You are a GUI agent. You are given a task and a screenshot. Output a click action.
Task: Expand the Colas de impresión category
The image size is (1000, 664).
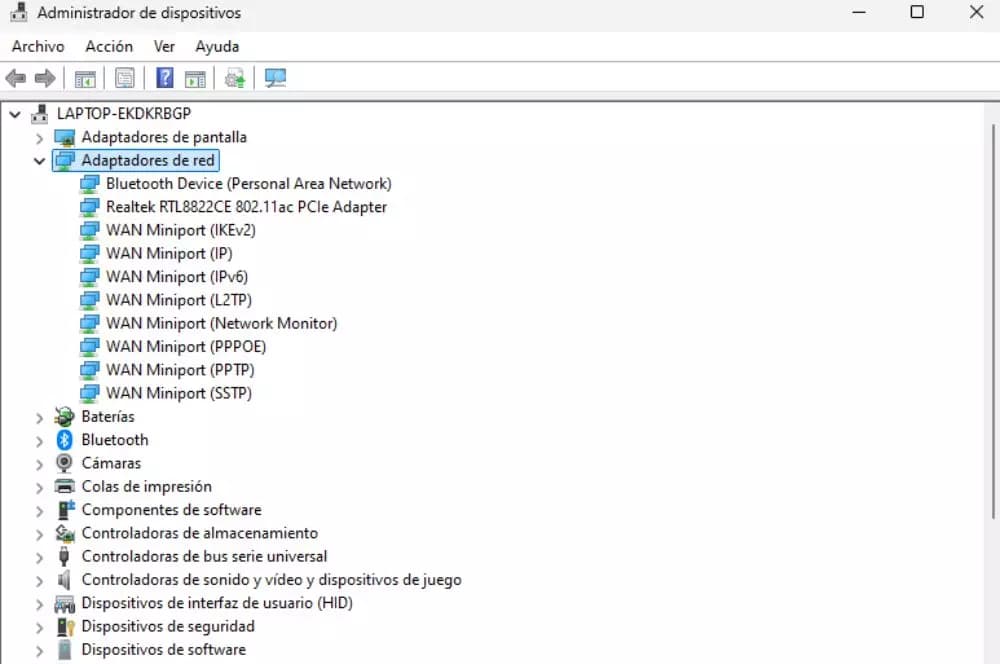tap(39, 487)
